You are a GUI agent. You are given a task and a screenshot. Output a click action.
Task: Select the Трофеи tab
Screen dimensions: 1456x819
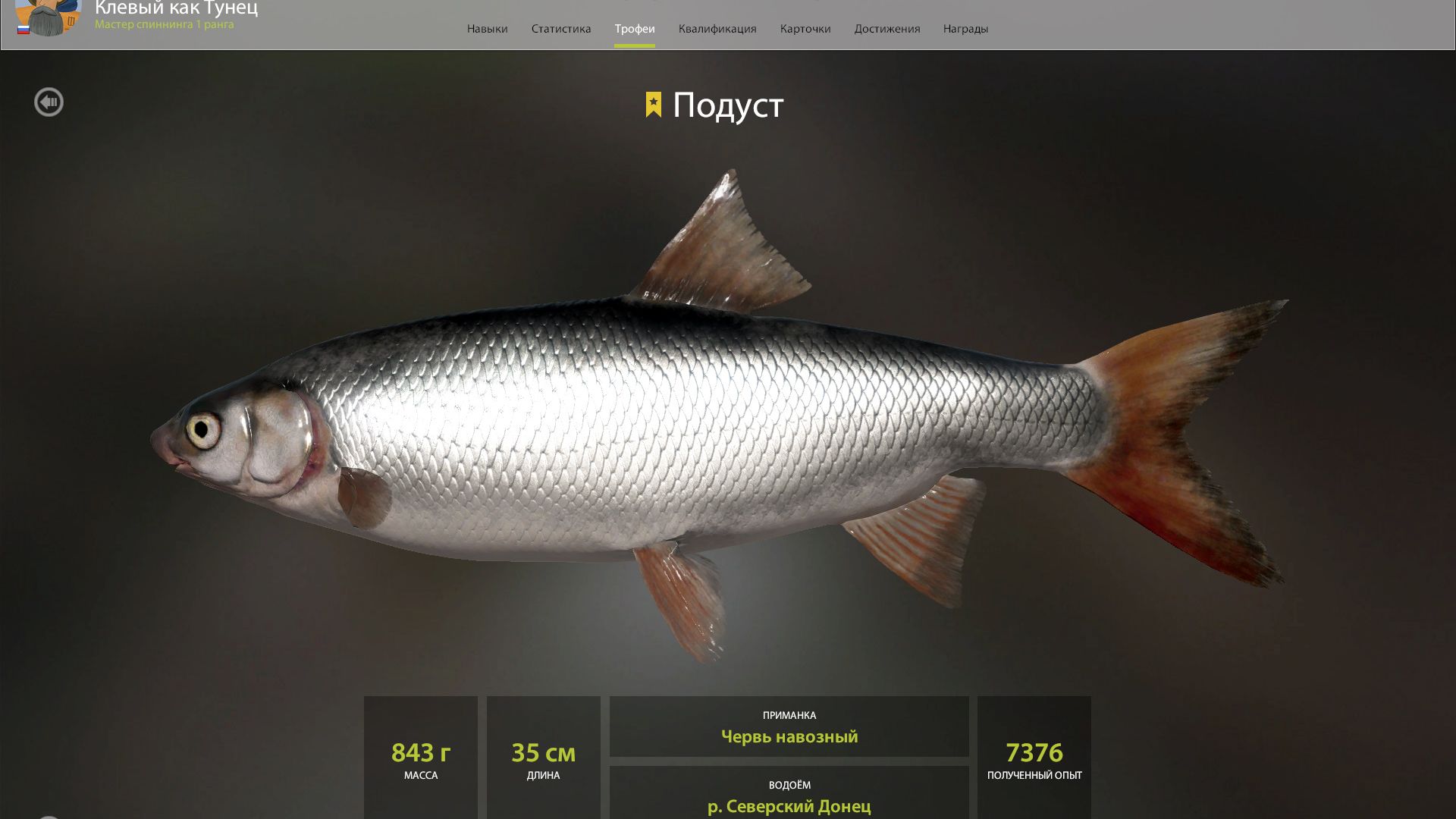(x=635, y=29)
